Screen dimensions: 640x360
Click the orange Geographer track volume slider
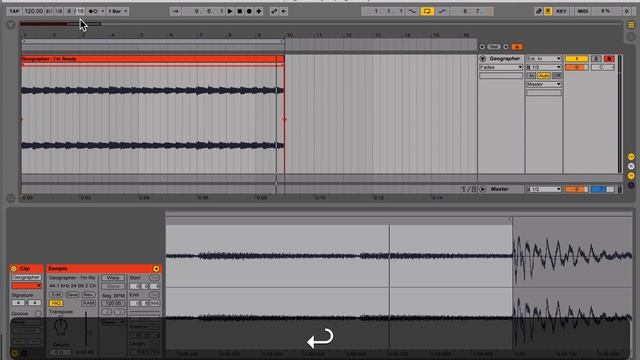coord(576,67)
